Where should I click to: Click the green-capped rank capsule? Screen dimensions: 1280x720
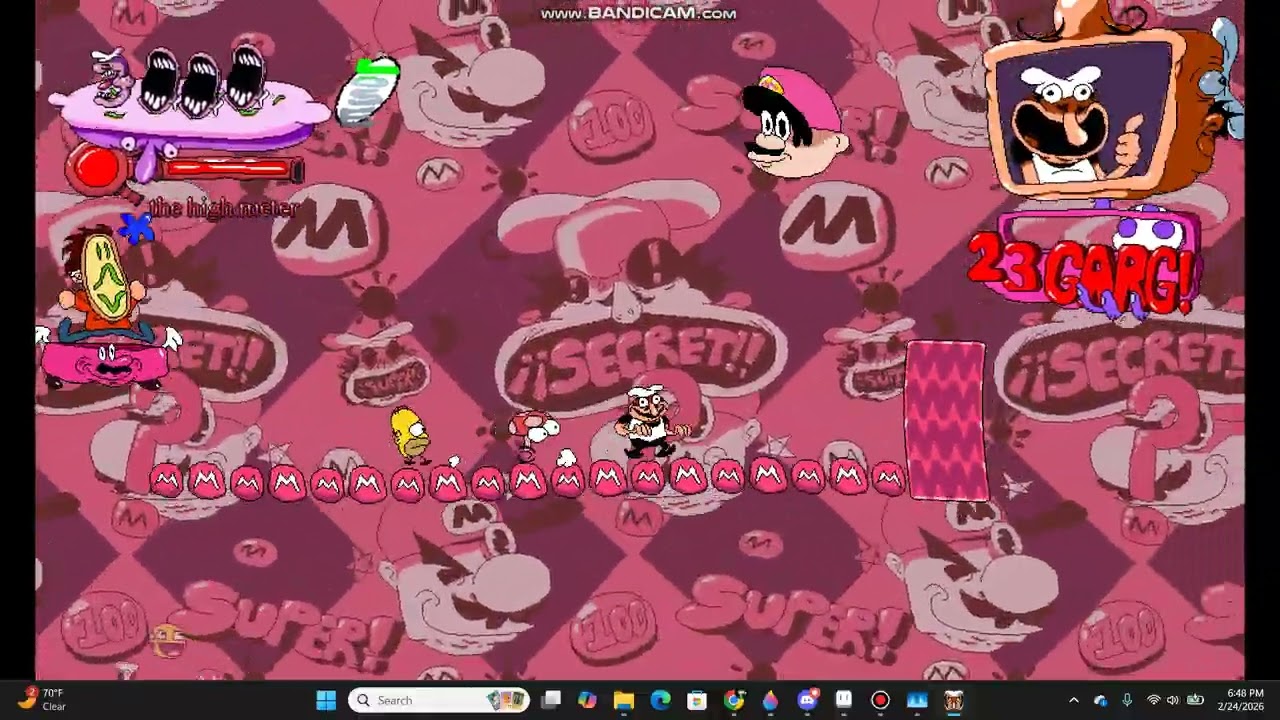point(369,92)
